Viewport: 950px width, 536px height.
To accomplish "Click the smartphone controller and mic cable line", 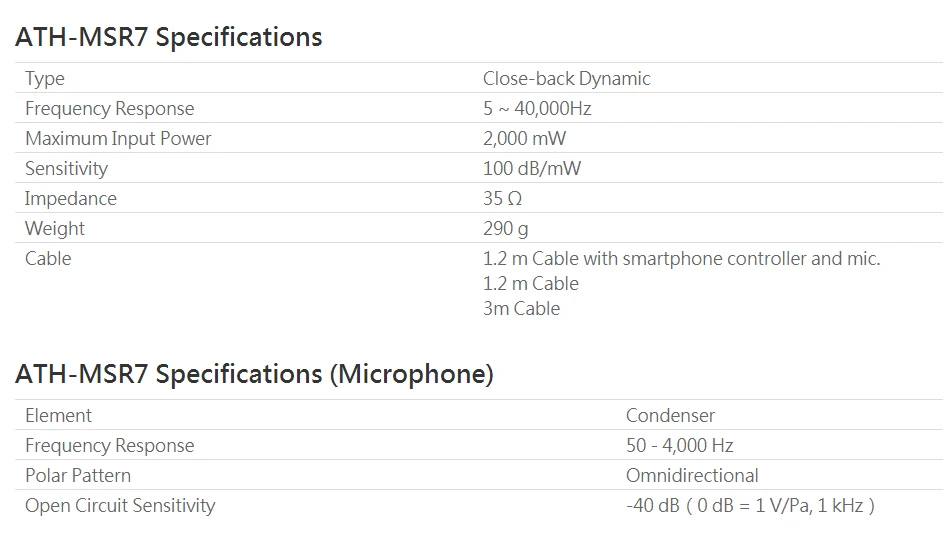I will coord(682,259).
